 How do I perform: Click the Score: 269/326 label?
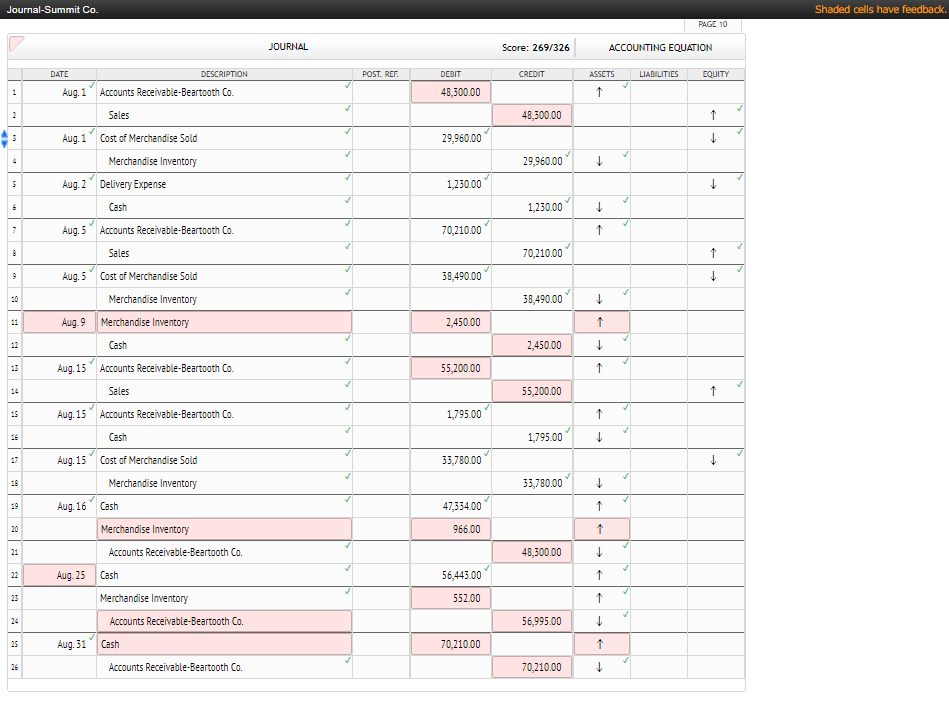click(x=536, y=47)
